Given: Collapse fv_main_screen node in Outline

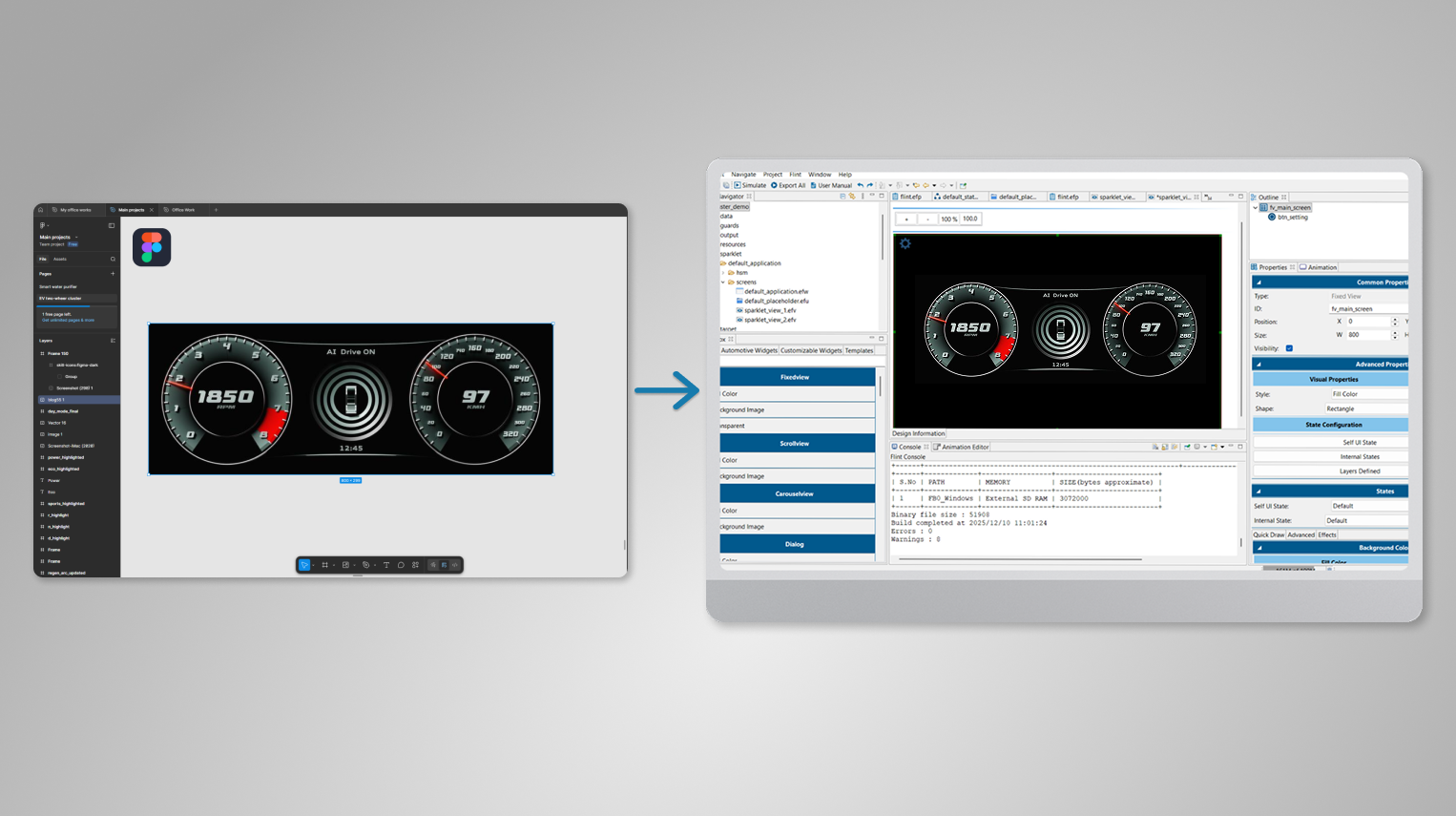Looking at the screenshot, I should pyautogui.click(x=1256, y=207).
